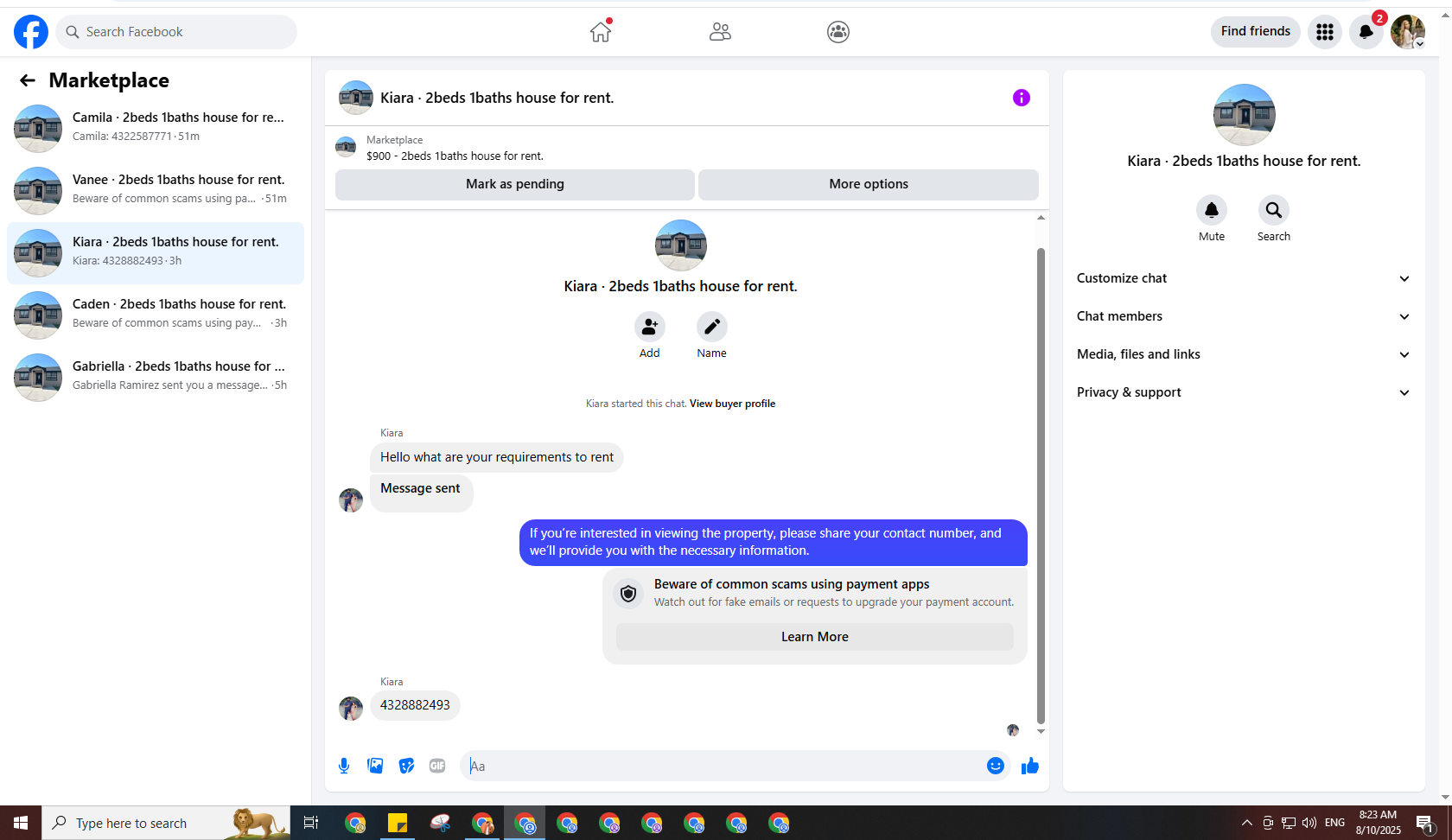Show hidden system tray icons
The height and width of the screenshot is (840, 1452).
point(1246,823)
